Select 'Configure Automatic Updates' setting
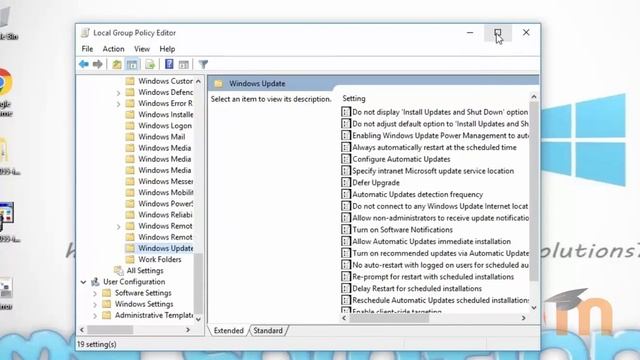The width and height of the screenshot is (640, 360). pyautogui.click(x=401, y=159)
